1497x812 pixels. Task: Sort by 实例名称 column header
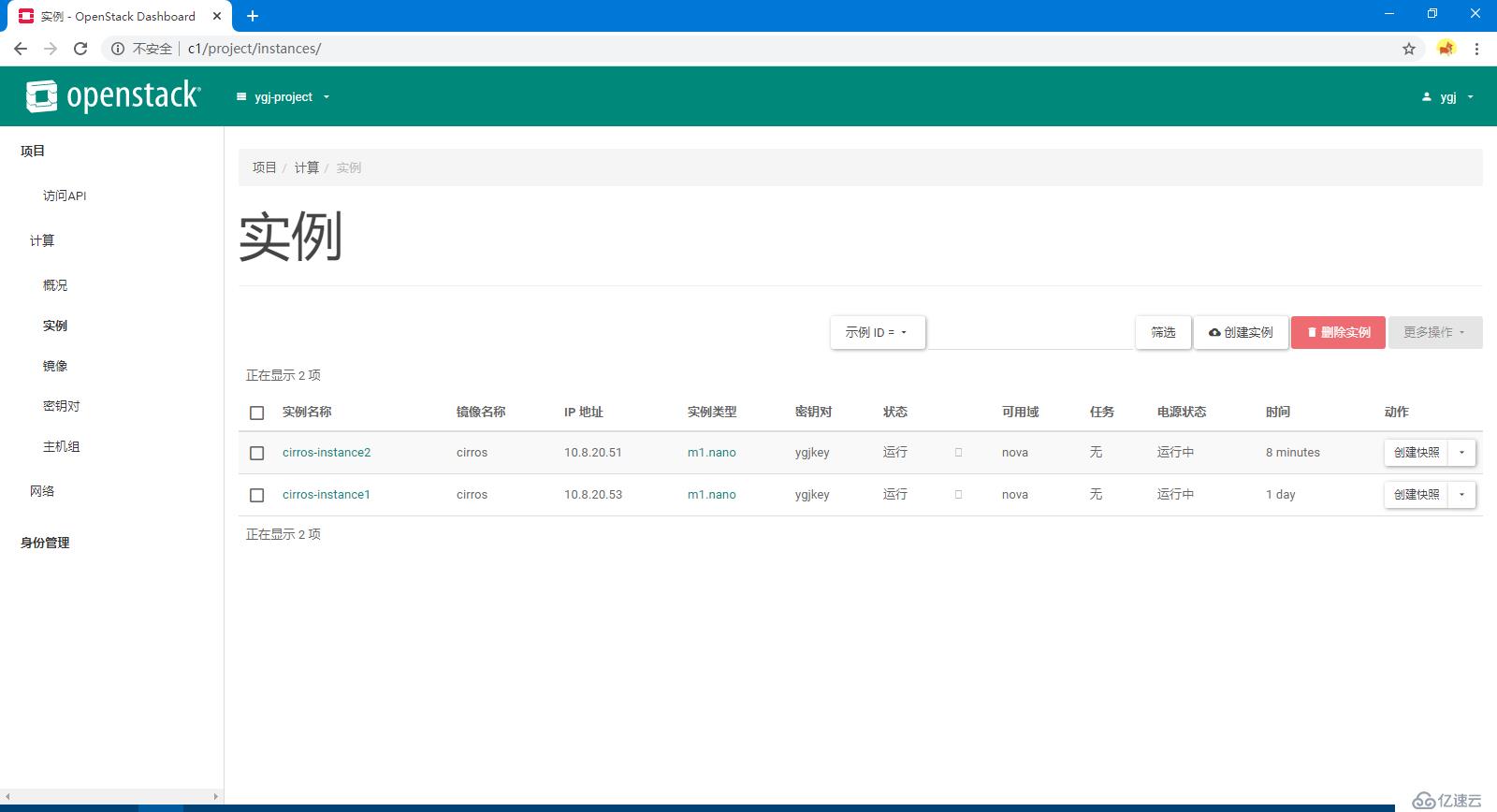(x=307, y=412)
